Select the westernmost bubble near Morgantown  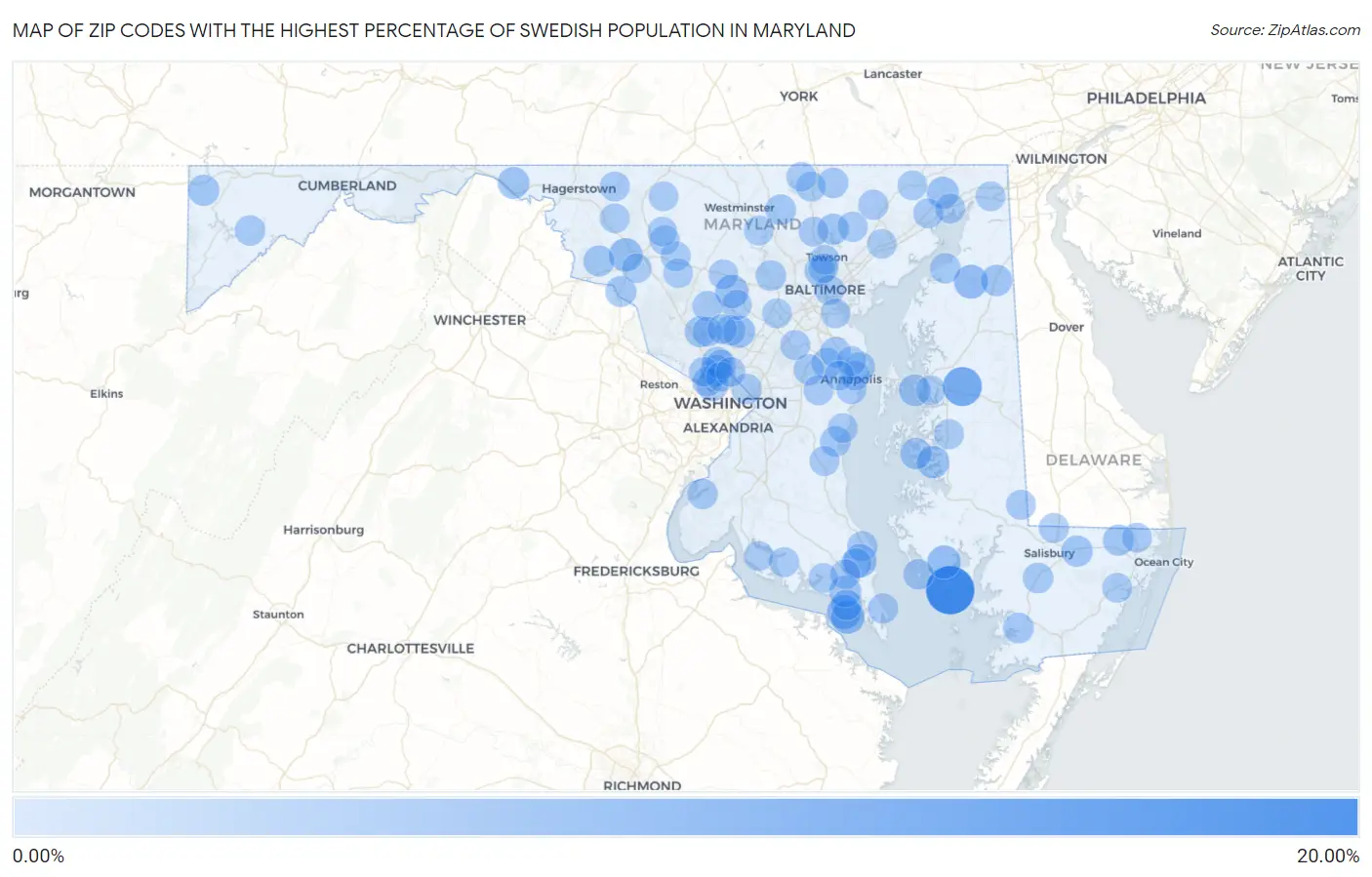(x=203, y=189)
